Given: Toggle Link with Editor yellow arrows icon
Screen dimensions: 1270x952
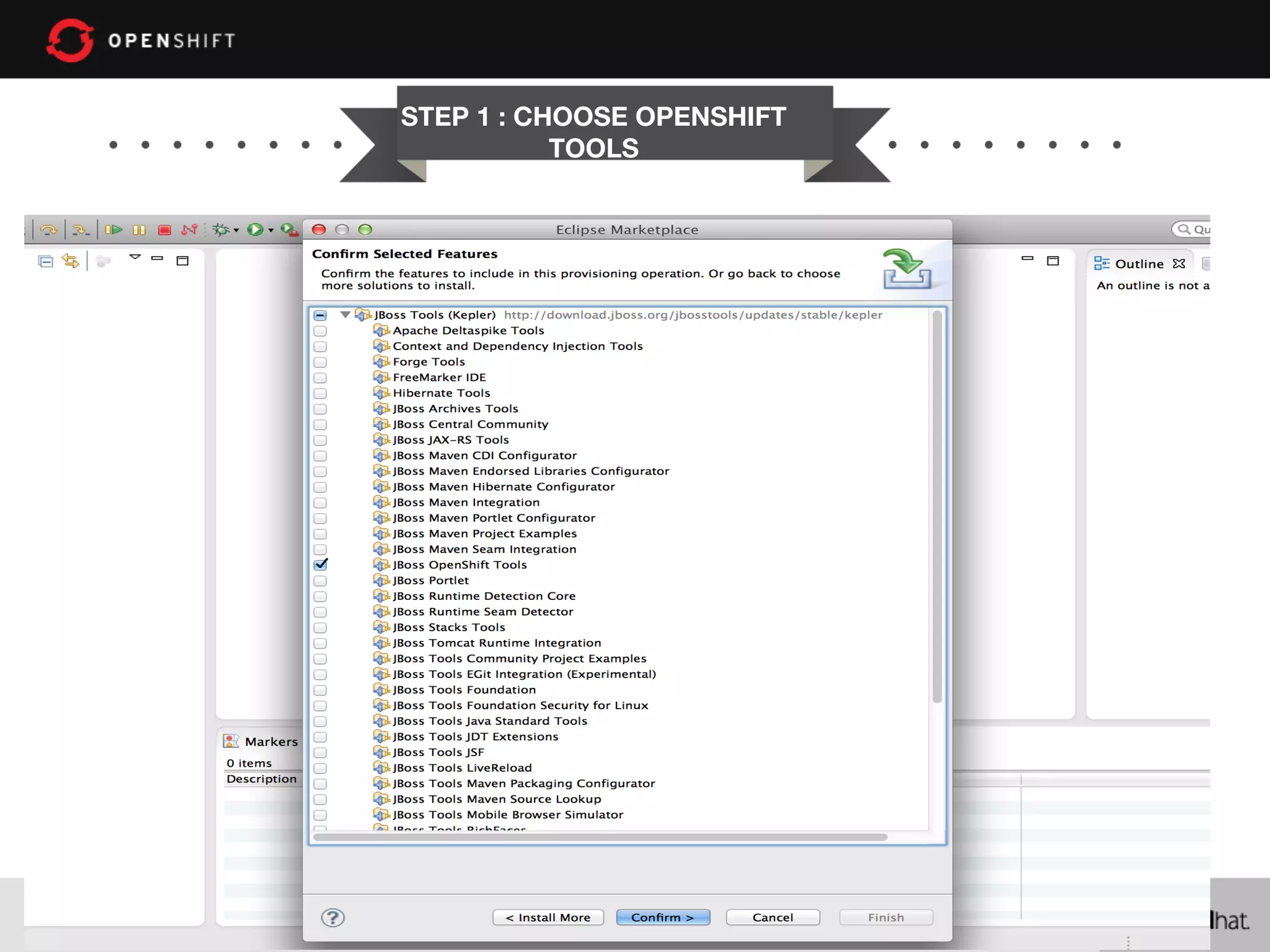Looking at the screenshot, I should (71, 261).
